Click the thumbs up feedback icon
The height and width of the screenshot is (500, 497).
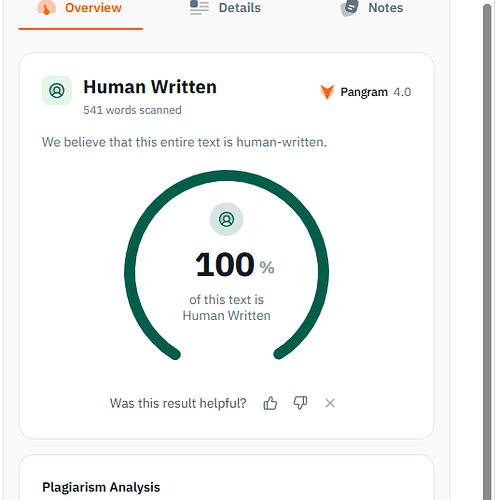click(x=270, y=403)
